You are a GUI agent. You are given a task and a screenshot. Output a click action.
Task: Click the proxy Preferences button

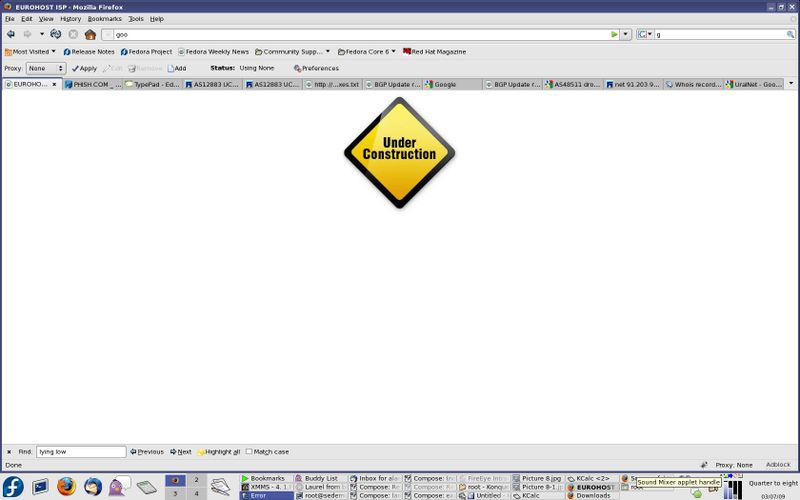point(316,68)
